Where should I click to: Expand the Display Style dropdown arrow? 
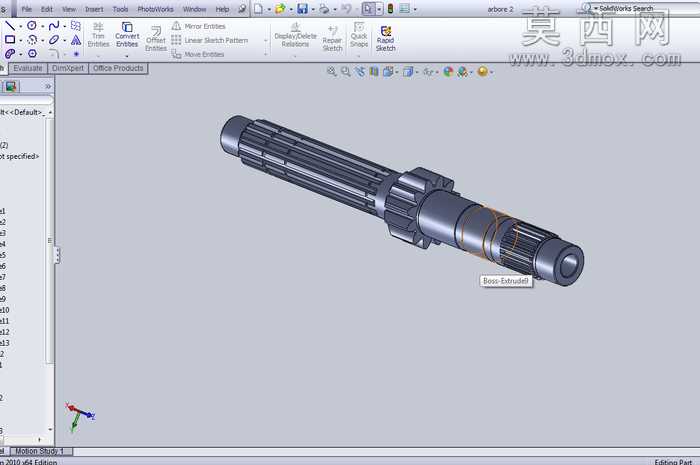417,72
